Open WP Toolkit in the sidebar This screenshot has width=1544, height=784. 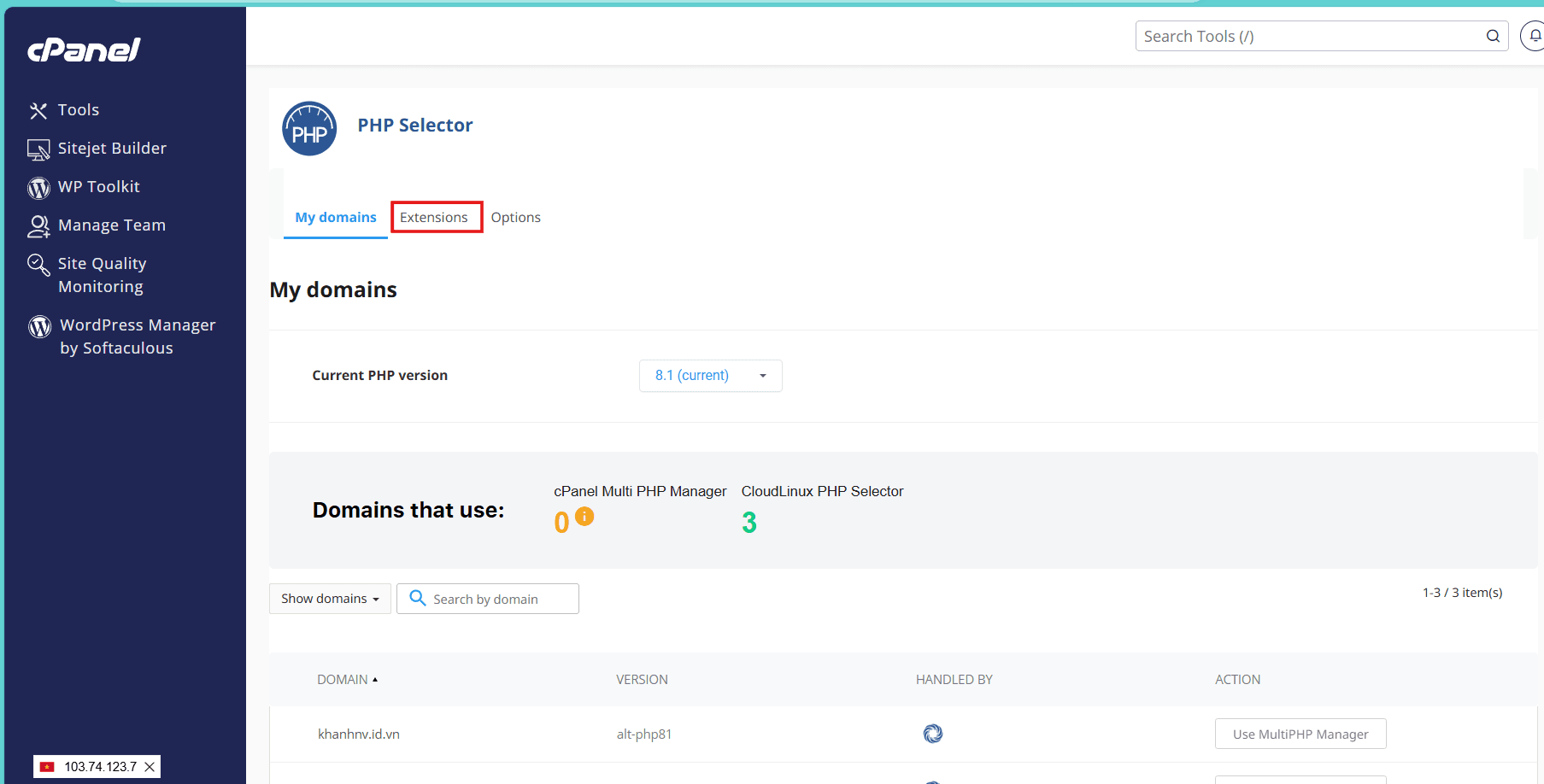coord(99,187)
